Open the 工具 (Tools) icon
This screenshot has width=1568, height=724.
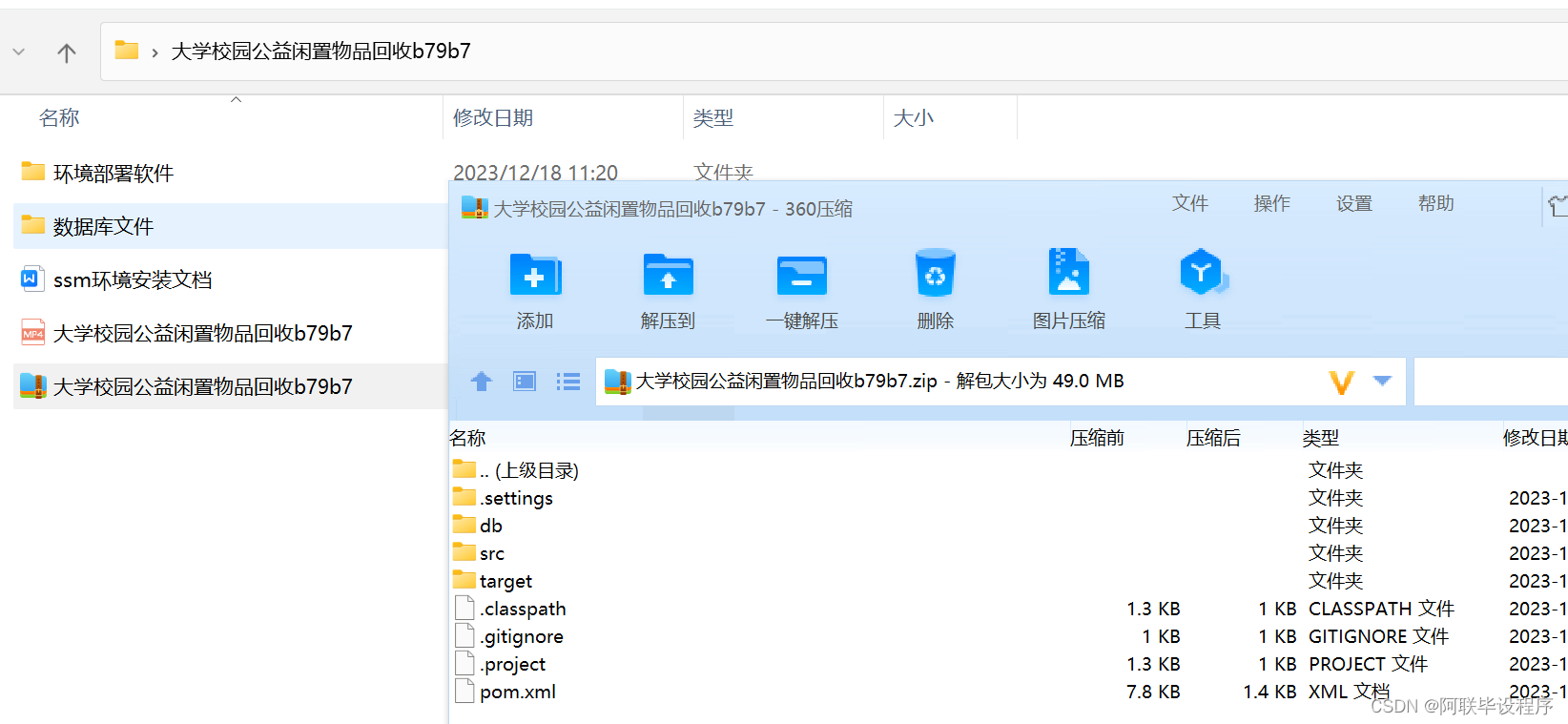pos(1203,274)
